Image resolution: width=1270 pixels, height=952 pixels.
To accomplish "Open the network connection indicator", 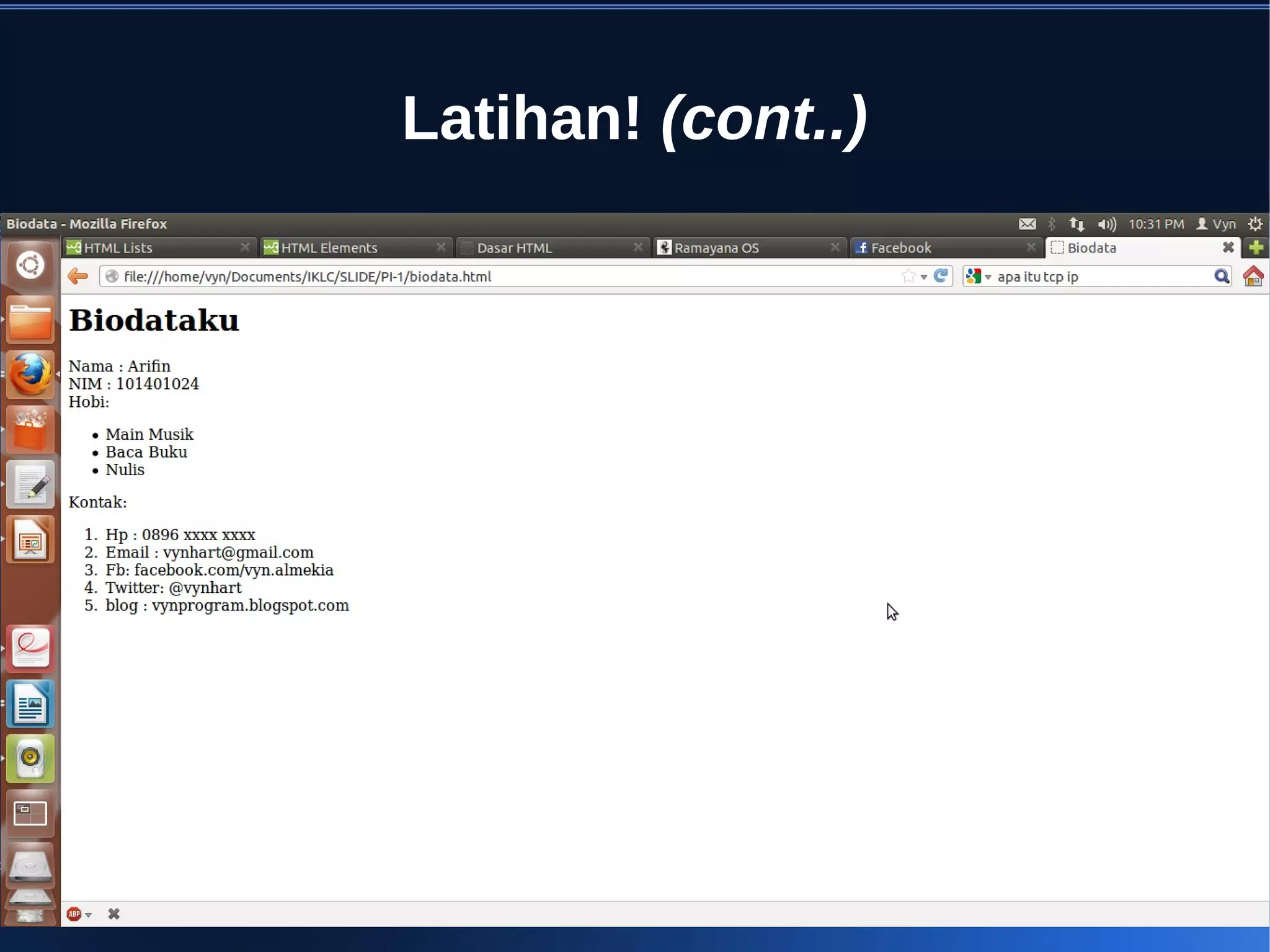I will click(1077, 224).
